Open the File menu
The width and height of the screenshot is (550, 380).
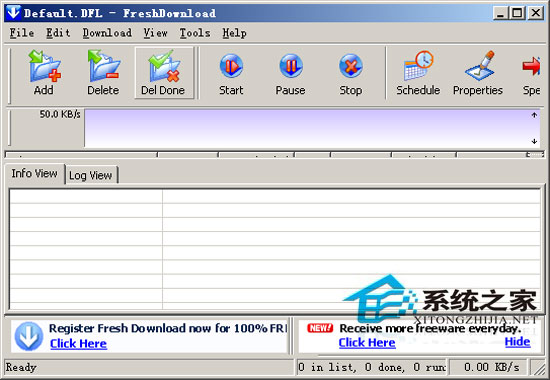pyautogui.click(x=22, y=33)
